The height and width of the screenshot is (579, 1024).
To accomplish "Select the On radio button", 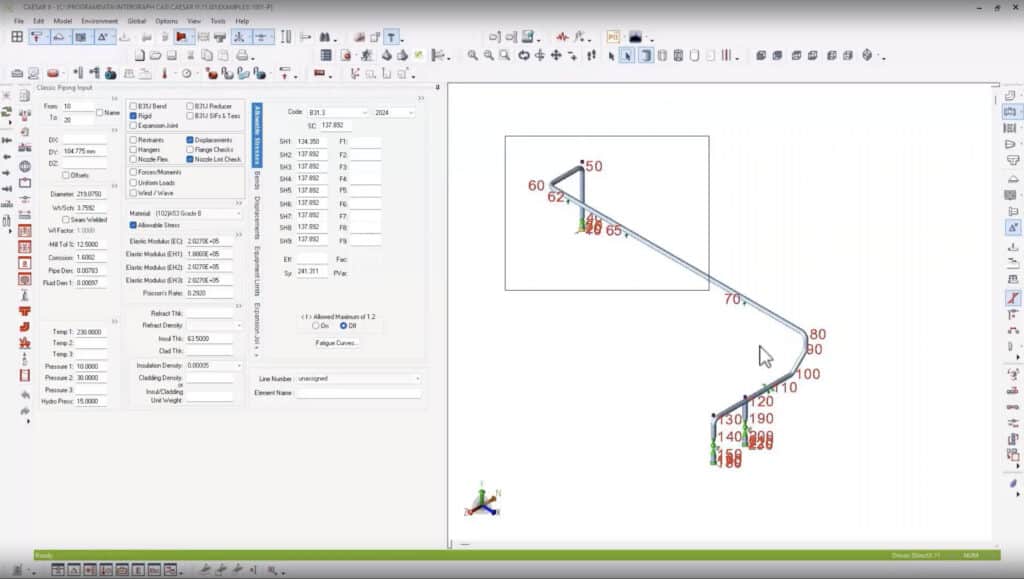I will pos(314,325).
